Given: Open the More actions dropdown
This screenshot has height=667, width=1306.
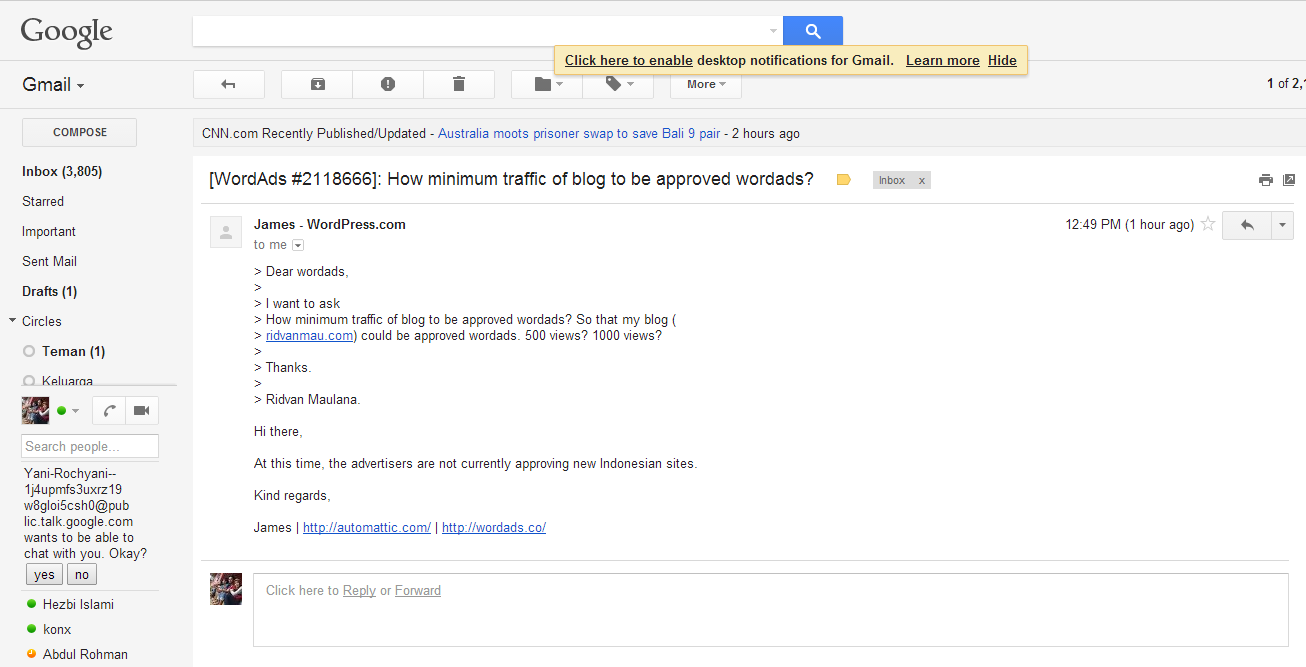Looking at the screenshot, I should coord(706,85).
